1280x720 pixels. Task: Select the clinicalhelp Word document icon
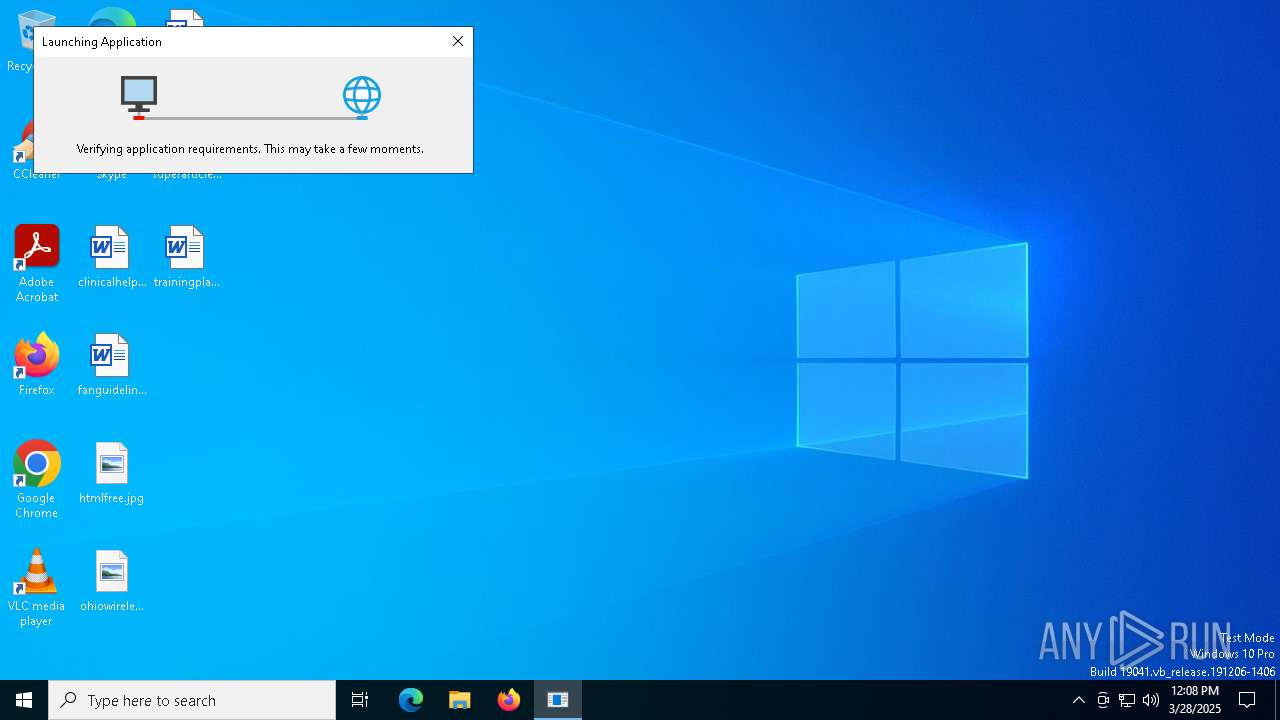(112, 257)
